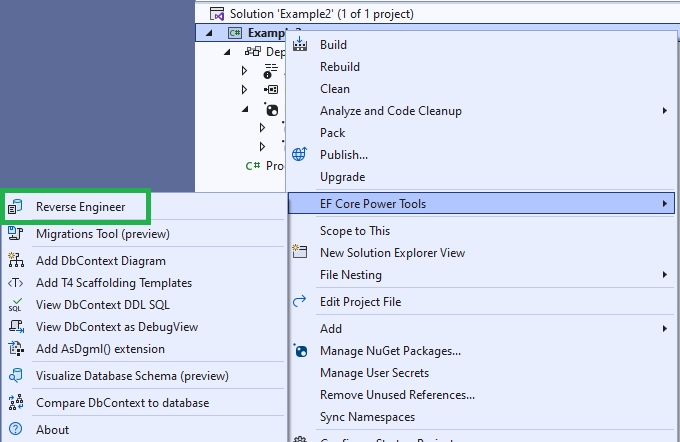The width and height of the screenshot is (680, 442).
Task: Click the Reverse Engineer icon
Action: [x=15, y=207]
